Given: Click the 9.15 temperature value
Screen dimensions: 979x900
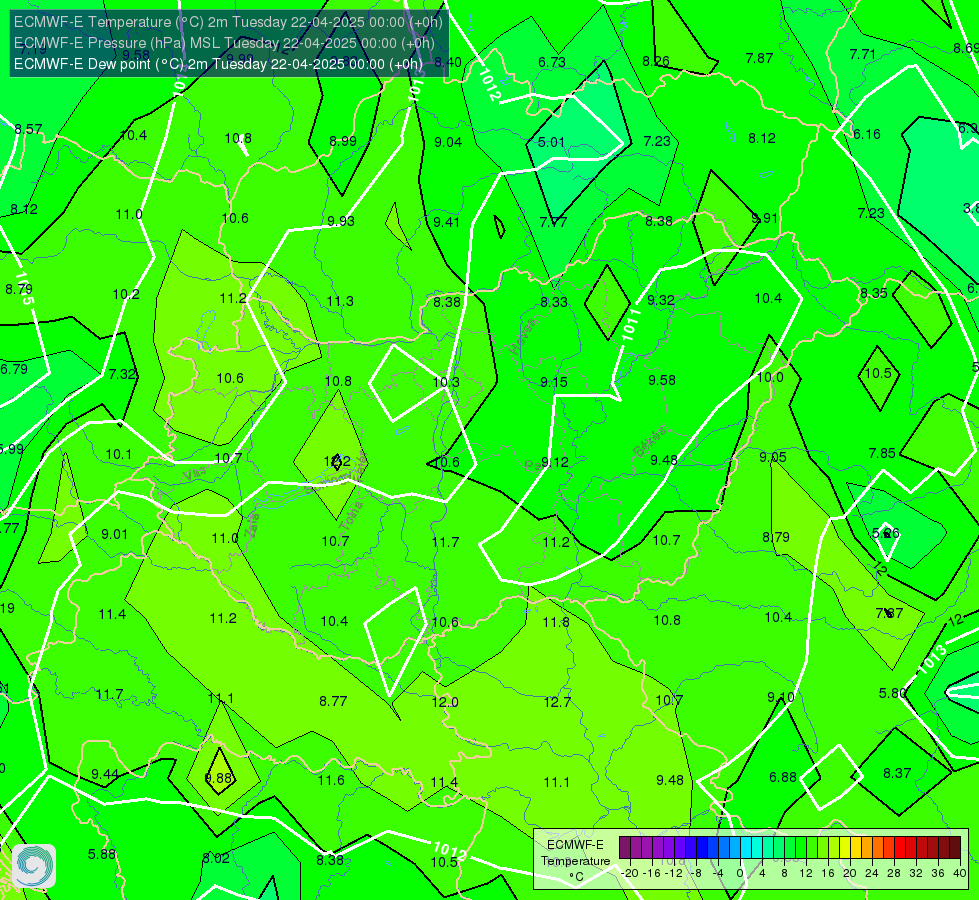Looking at the screenshot, I should click(x=554, y=382).
